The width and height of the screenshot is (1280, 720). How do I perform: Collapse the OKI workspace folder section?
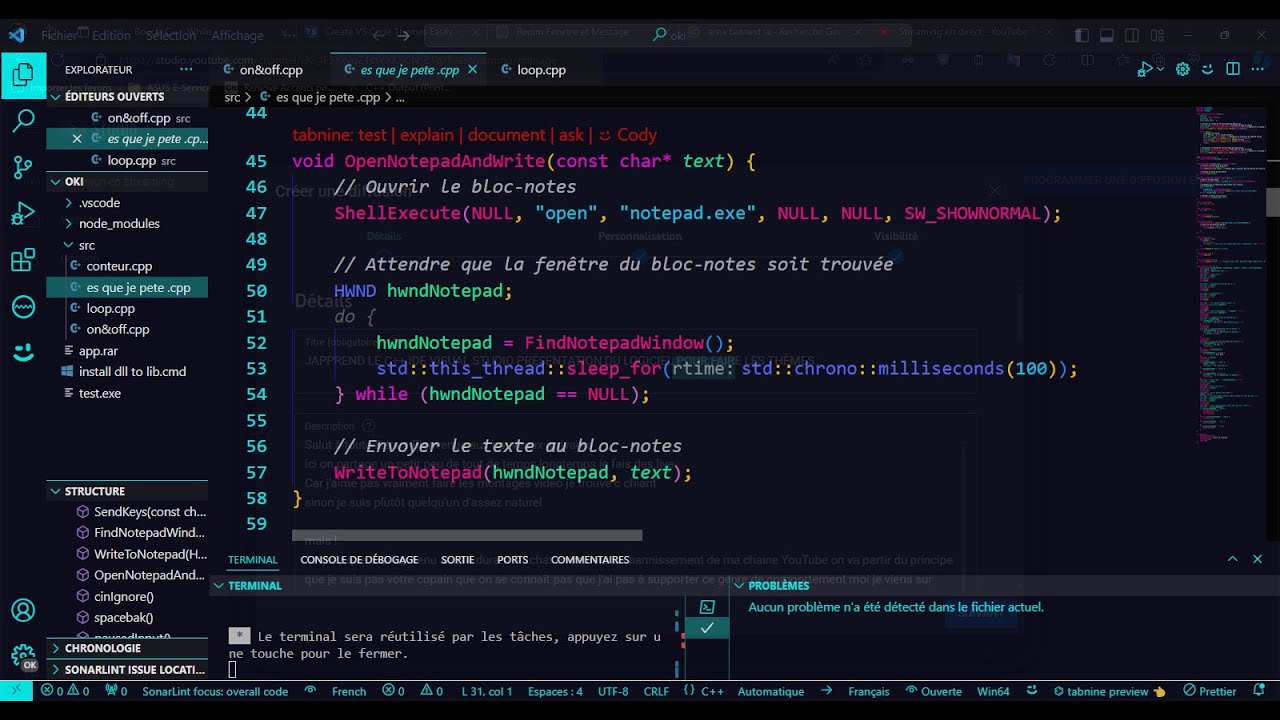(127, 182)
